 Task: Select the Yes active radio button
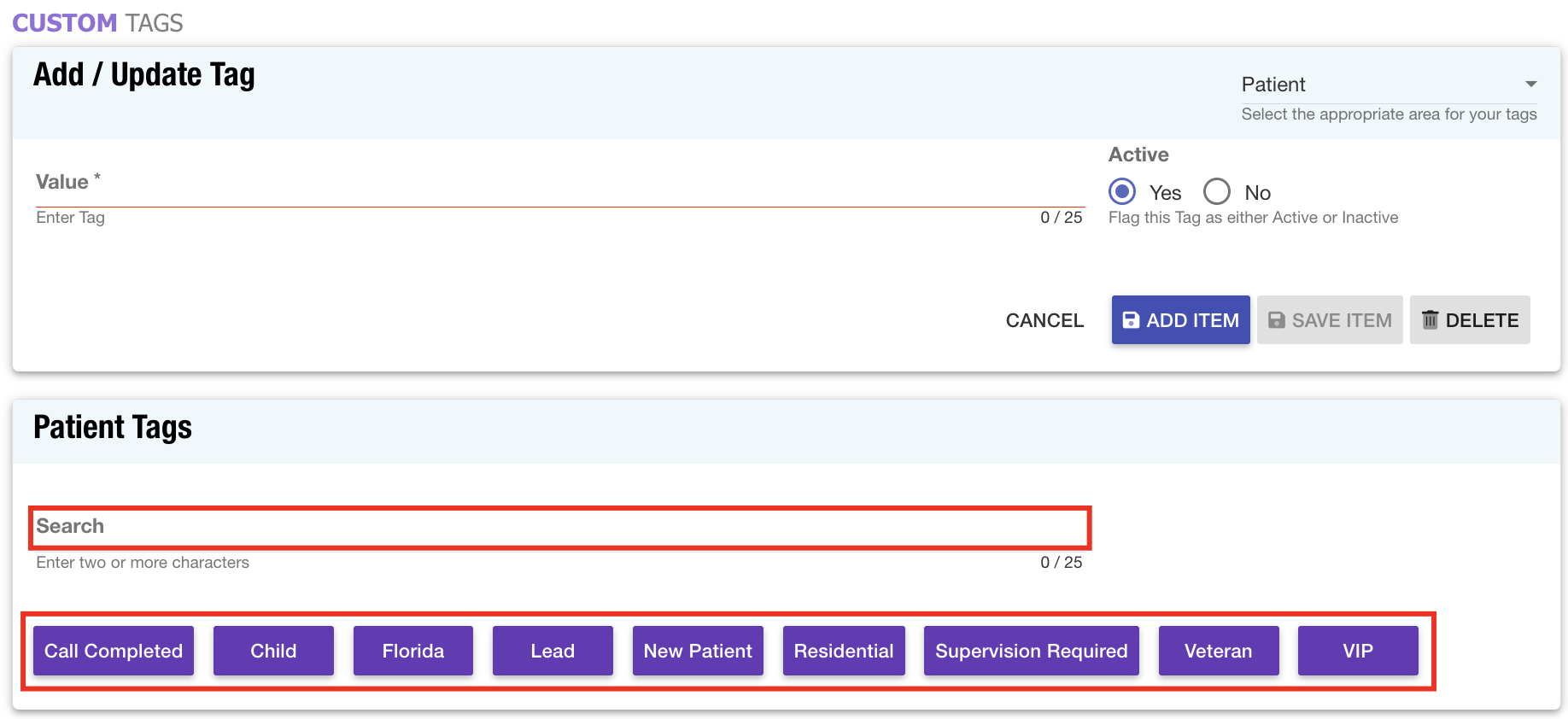(x=1122, y=191)
